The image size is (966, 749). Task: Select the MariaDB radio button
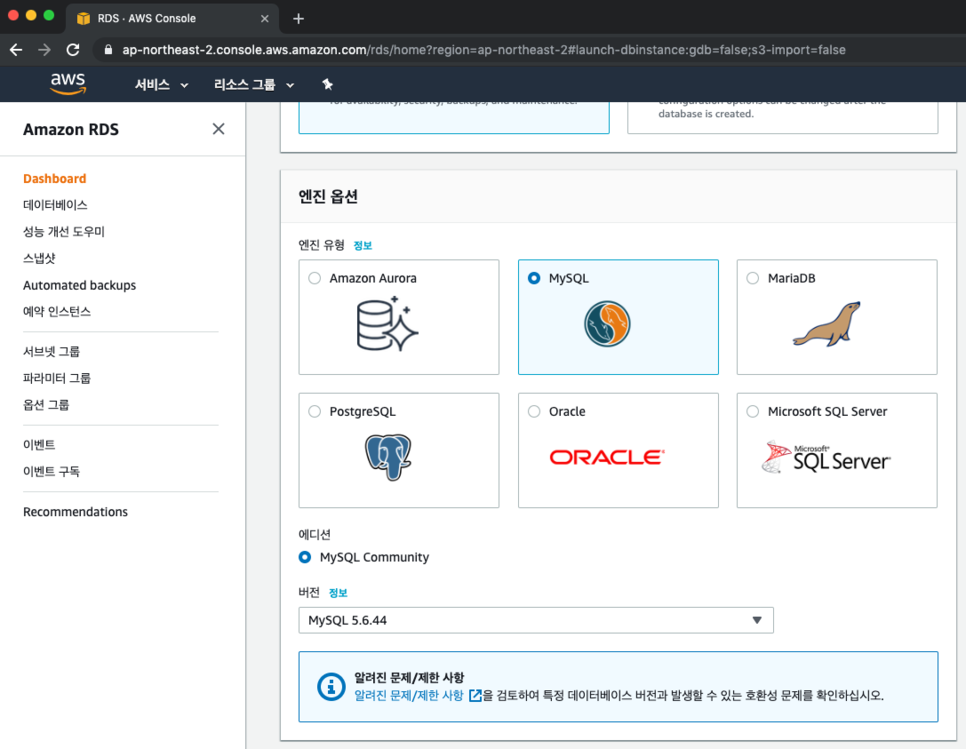pyautogui.click(x=753, y=278)
